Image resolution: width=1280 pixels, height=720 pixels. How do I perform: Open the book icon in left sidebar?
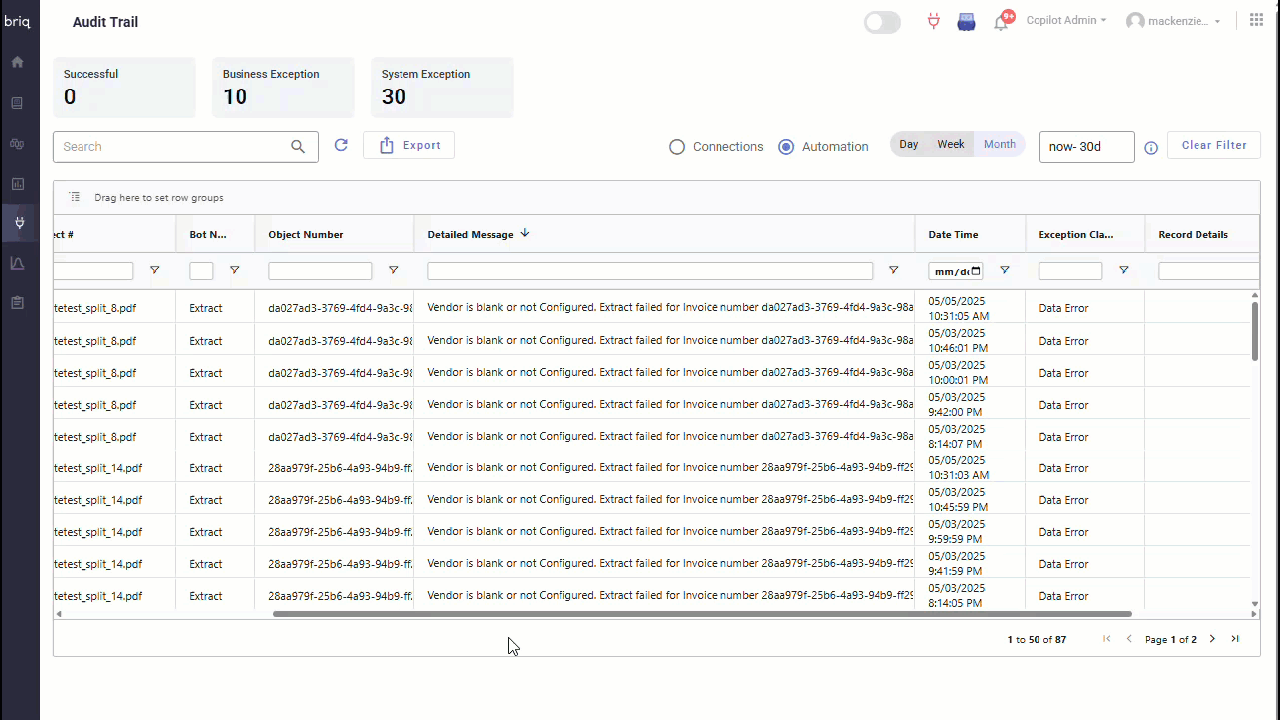(17, 103)
